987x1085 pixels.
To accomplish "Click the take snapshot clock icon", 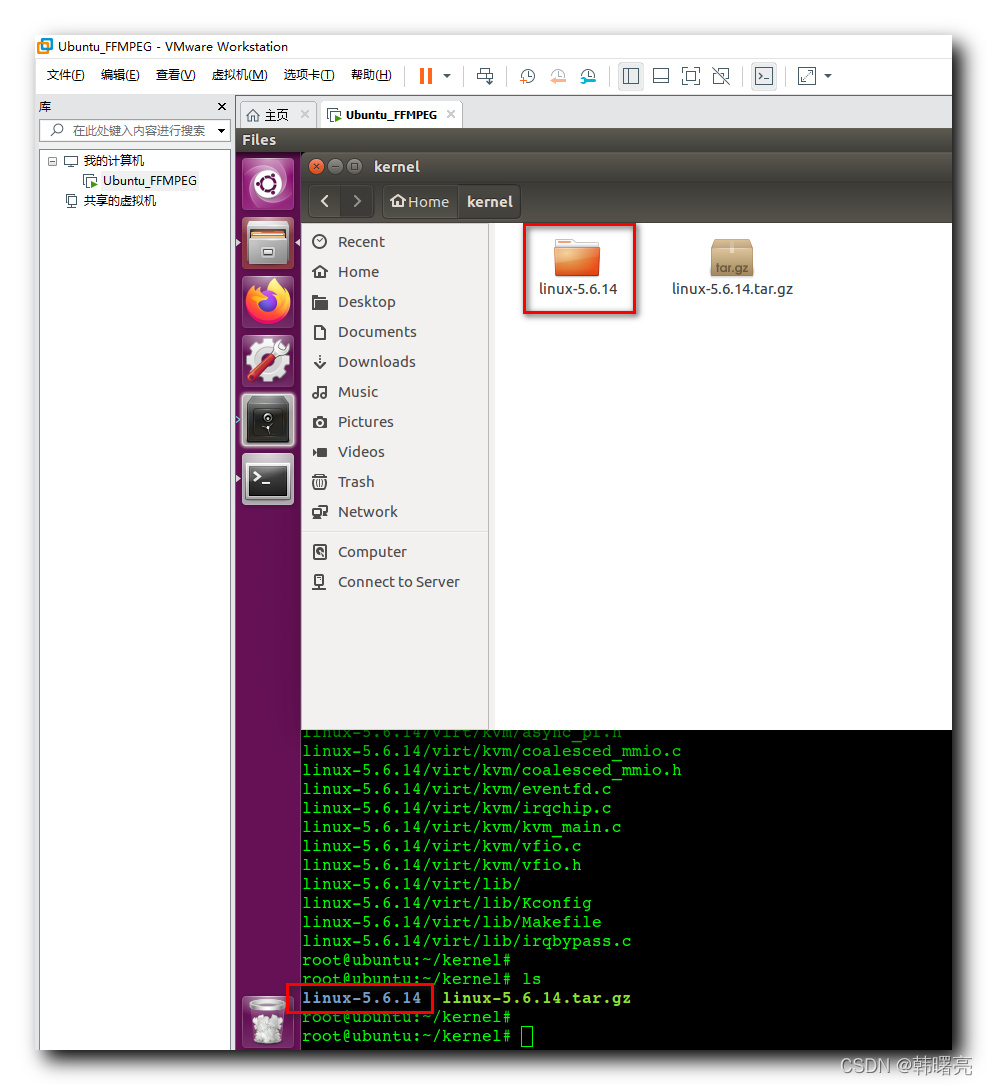I will click(527, 76).
